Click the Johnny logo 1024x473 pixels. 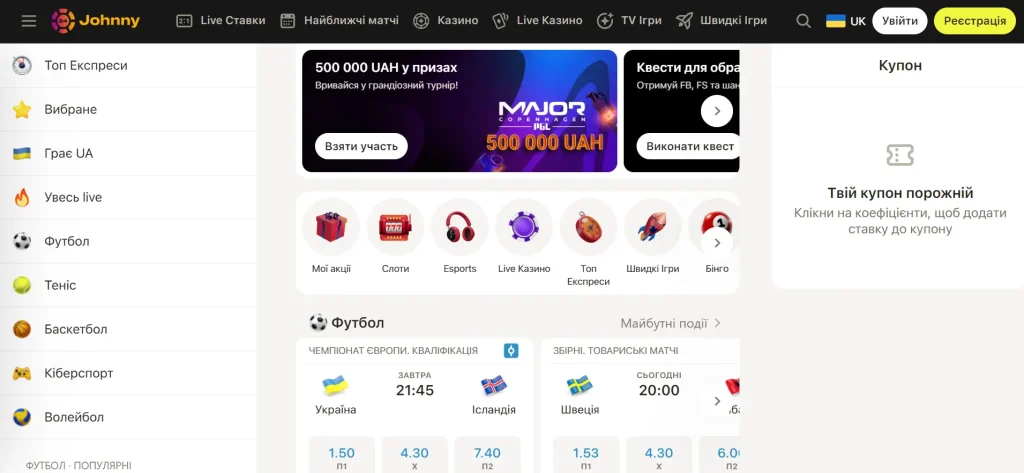tap(95, 21)
